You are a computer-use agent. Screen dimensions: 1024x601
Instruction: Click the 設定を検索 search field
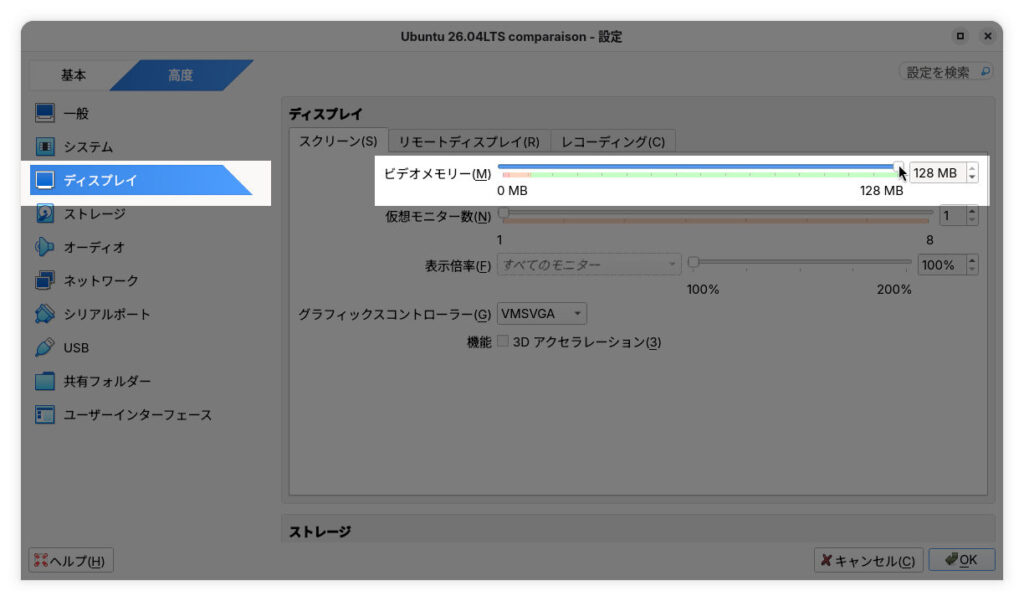(x=946, y=72)
